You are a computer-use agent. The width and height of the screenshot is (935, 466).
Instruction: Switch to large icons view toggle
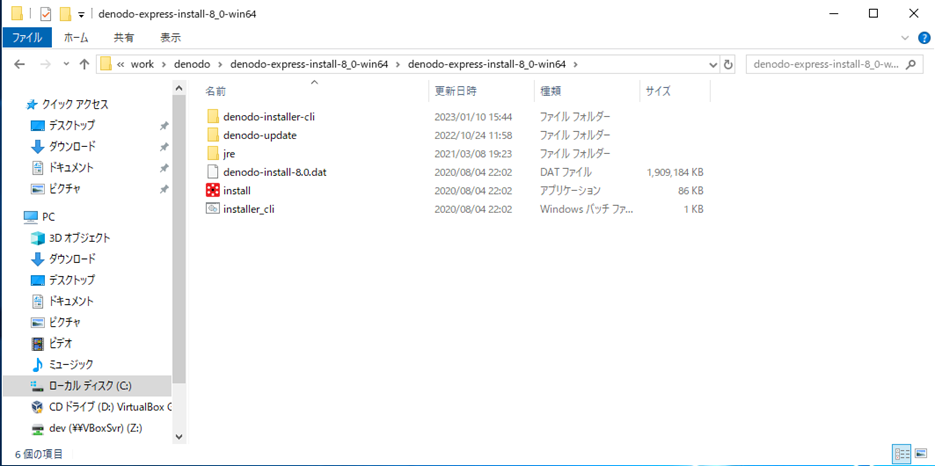coord(922,453)
